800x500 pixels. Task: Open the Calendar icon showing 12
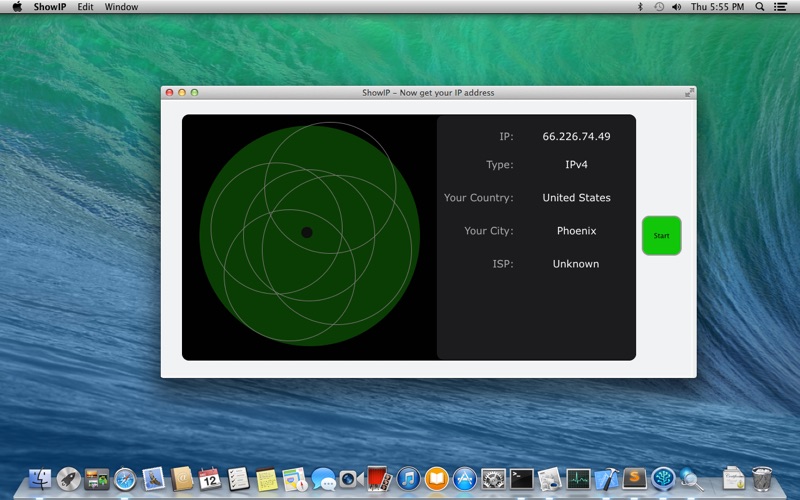click(x=210, y=480)
